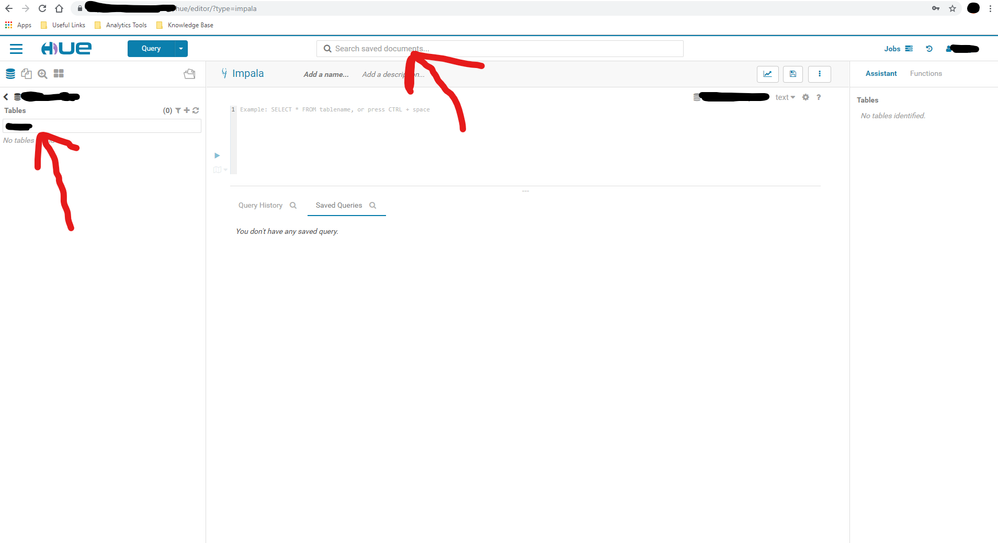Save the query with the disk icon
Image resolution: width=998 pixels, height=543 pixels.
(x=793, y=74)
